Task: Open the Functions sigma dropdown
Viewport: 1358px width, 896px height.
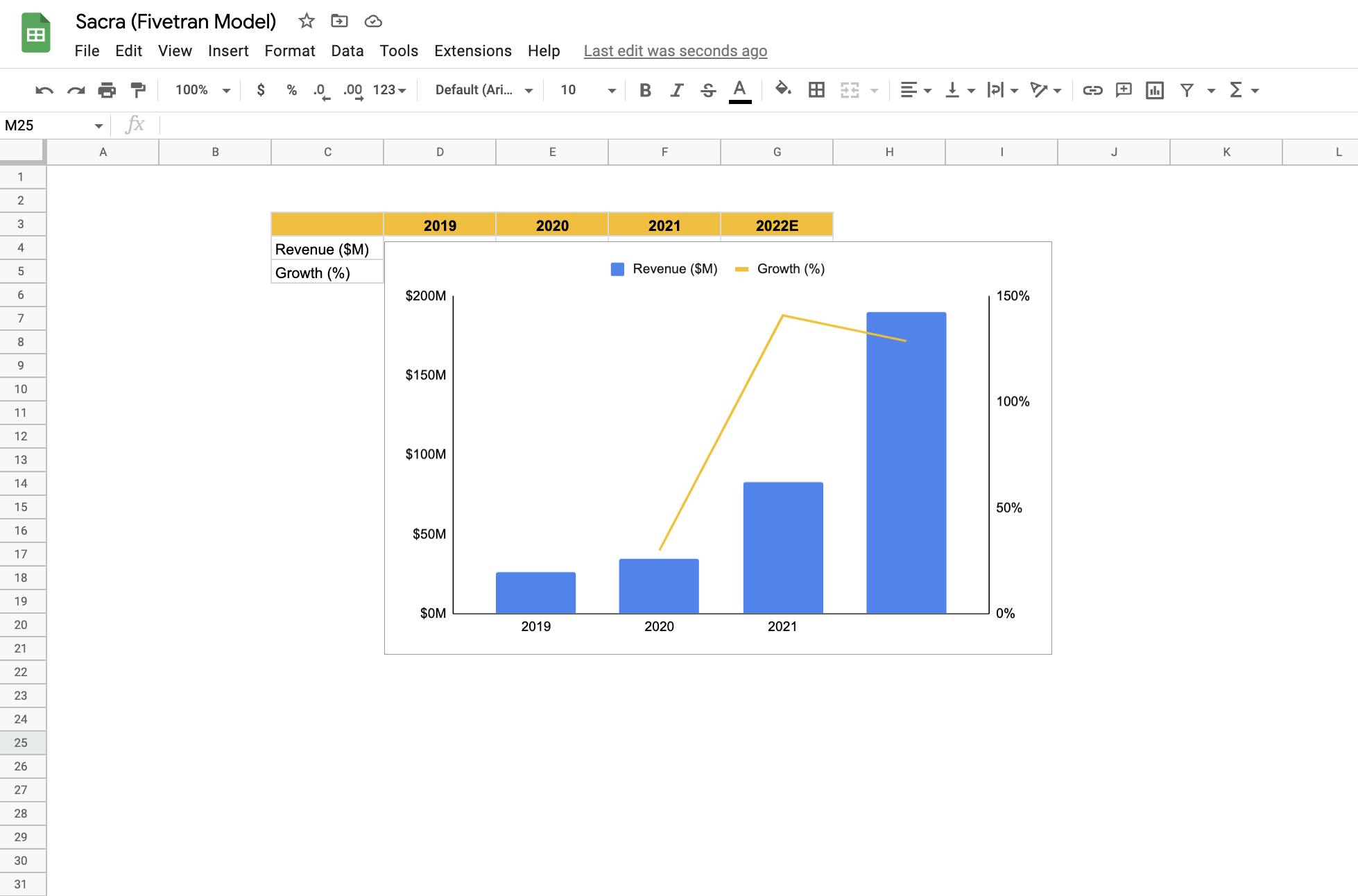Action: click(x=1244, y=90)
